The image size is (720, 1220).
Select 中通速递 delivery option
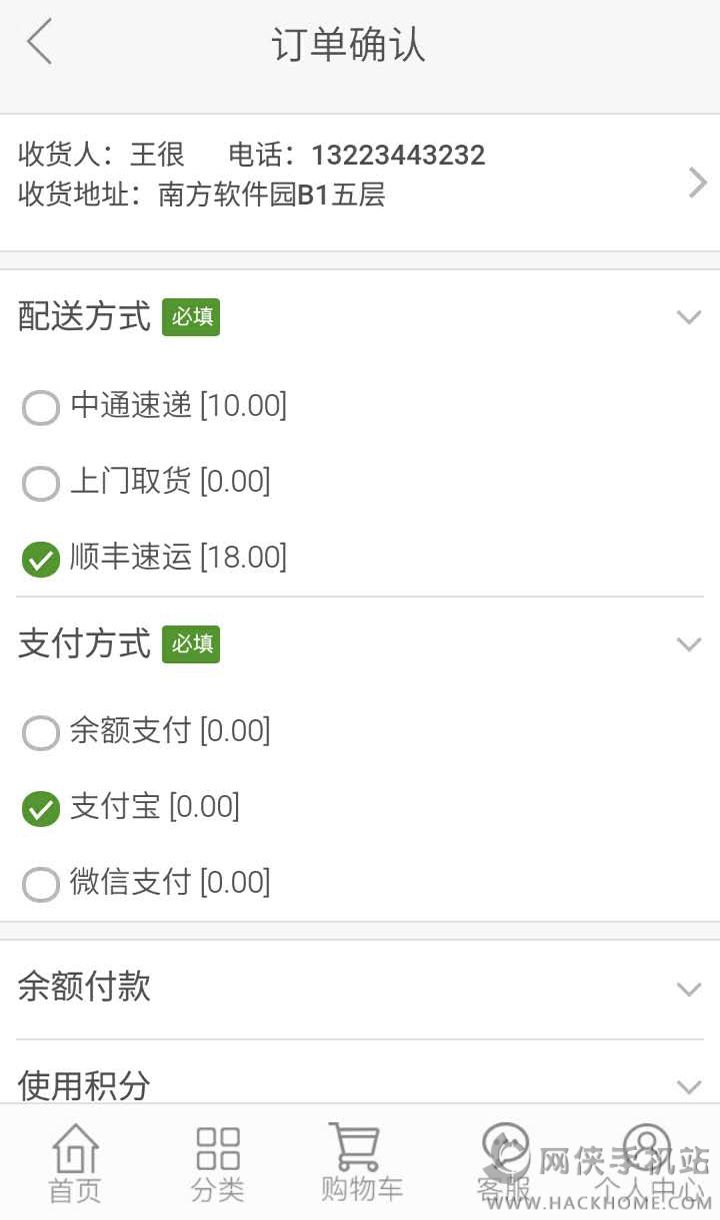point(41,408)
